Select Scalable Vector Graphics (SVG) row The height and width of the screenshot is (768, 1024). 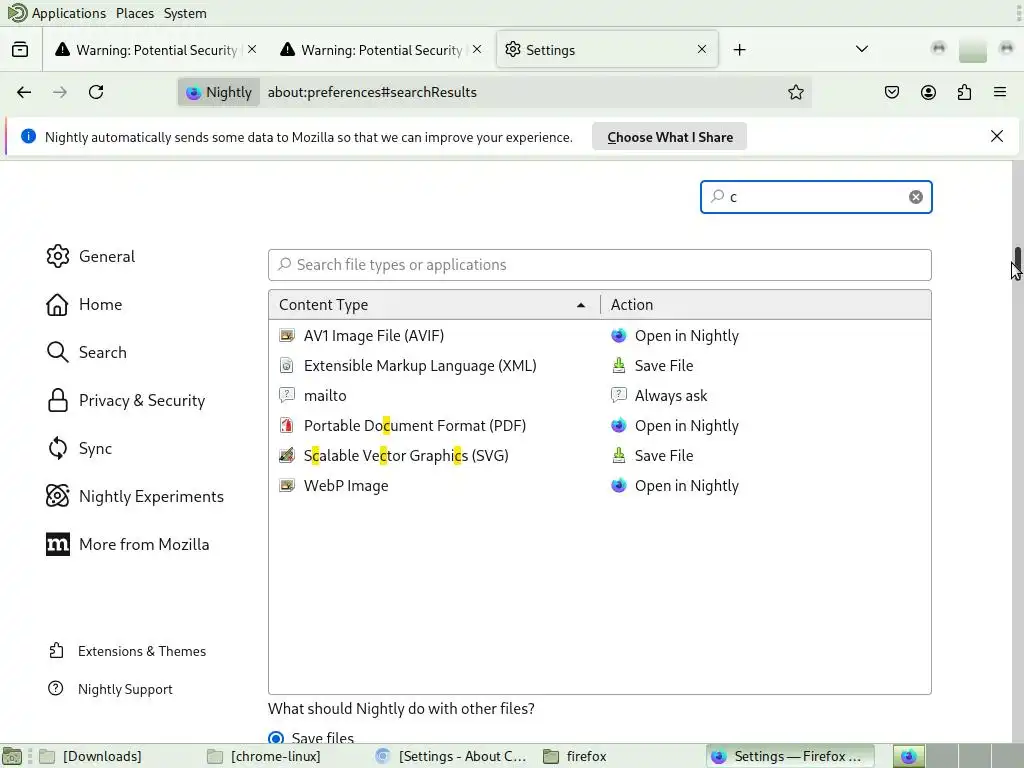click(x=600, y=456)
